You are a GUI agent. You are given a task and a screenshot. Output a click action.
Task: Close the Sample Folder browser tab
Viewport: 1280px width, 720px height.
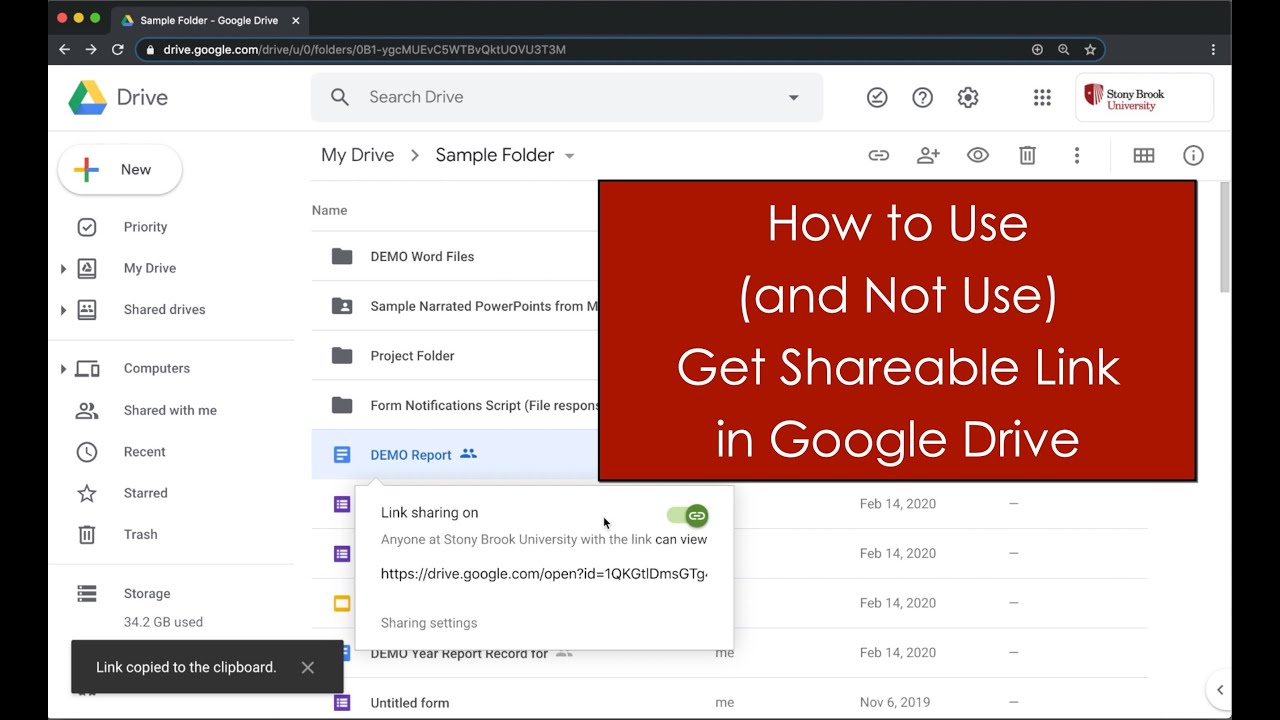(295, 20)
